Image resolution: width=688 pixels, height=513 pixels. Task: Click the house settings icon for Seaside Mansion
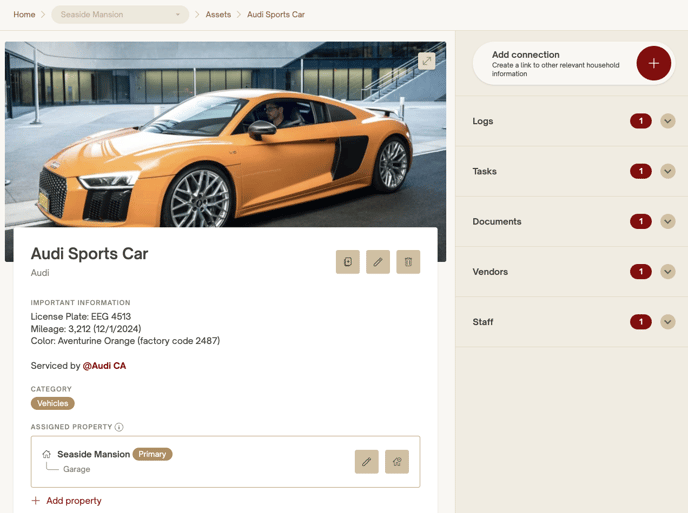[397, 462]
